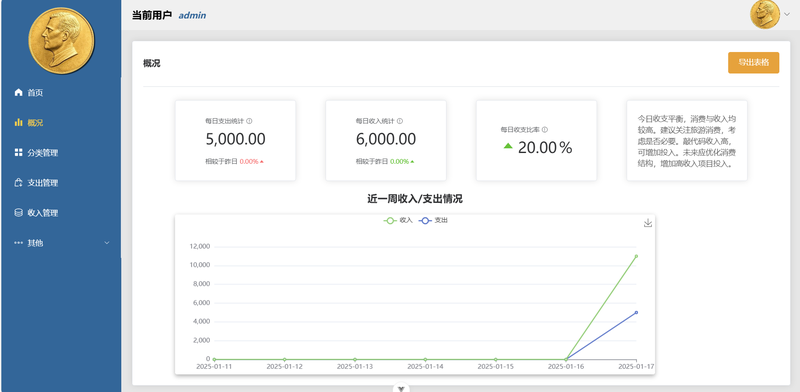Viewport: 800px width, 392px height.
Task: Click the 概况 panel heading
Action: coord(152,64)
